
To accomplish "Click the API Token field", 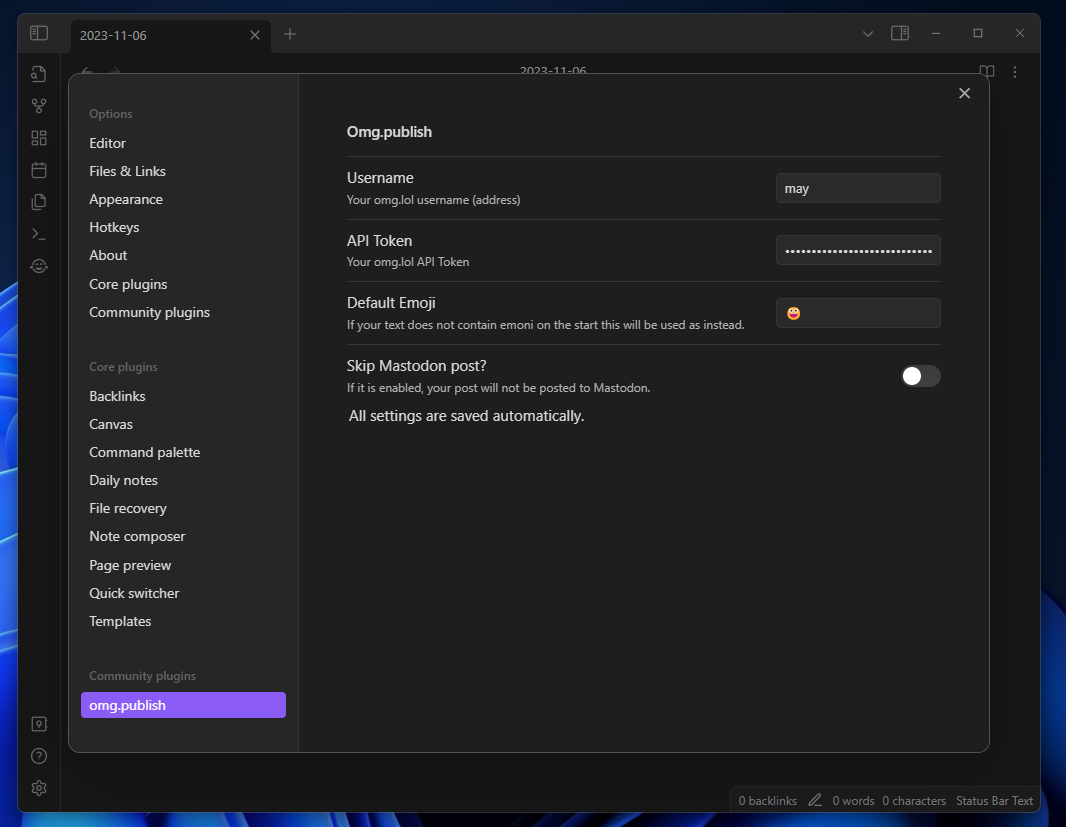I will point(858,250).
